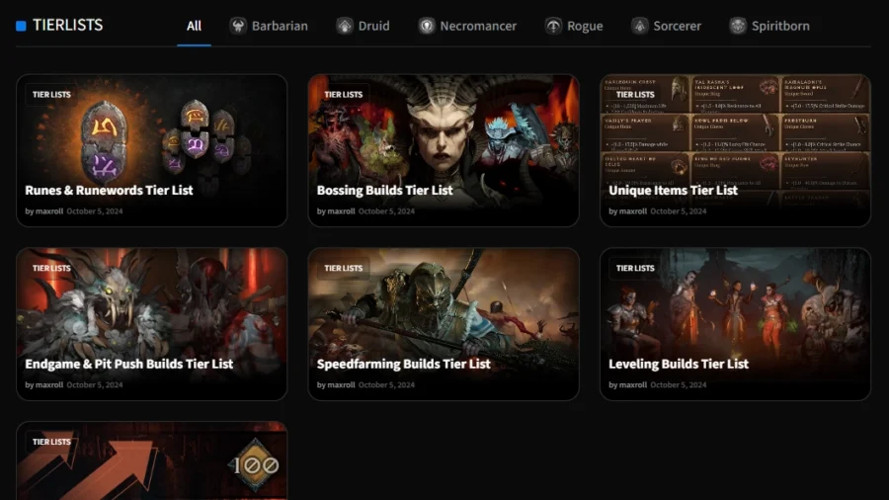Click the Rogue class icon
The width and height of the screenshot is (889, 500).
(553, 26)
